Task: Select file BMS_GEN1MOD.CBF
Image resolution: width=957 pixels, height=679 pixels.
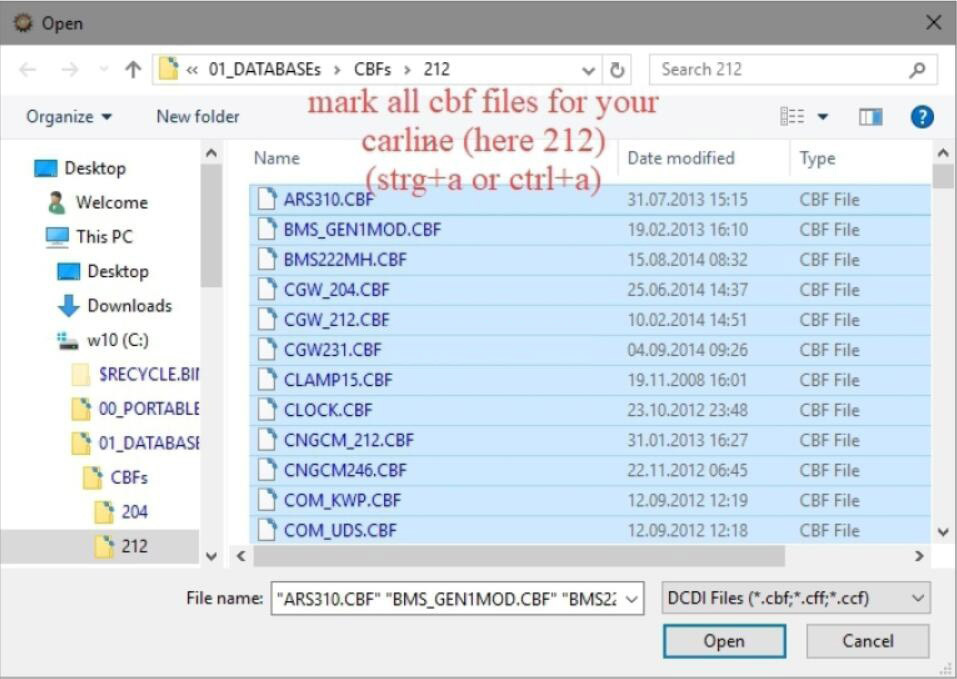Action: coord(590,229)
